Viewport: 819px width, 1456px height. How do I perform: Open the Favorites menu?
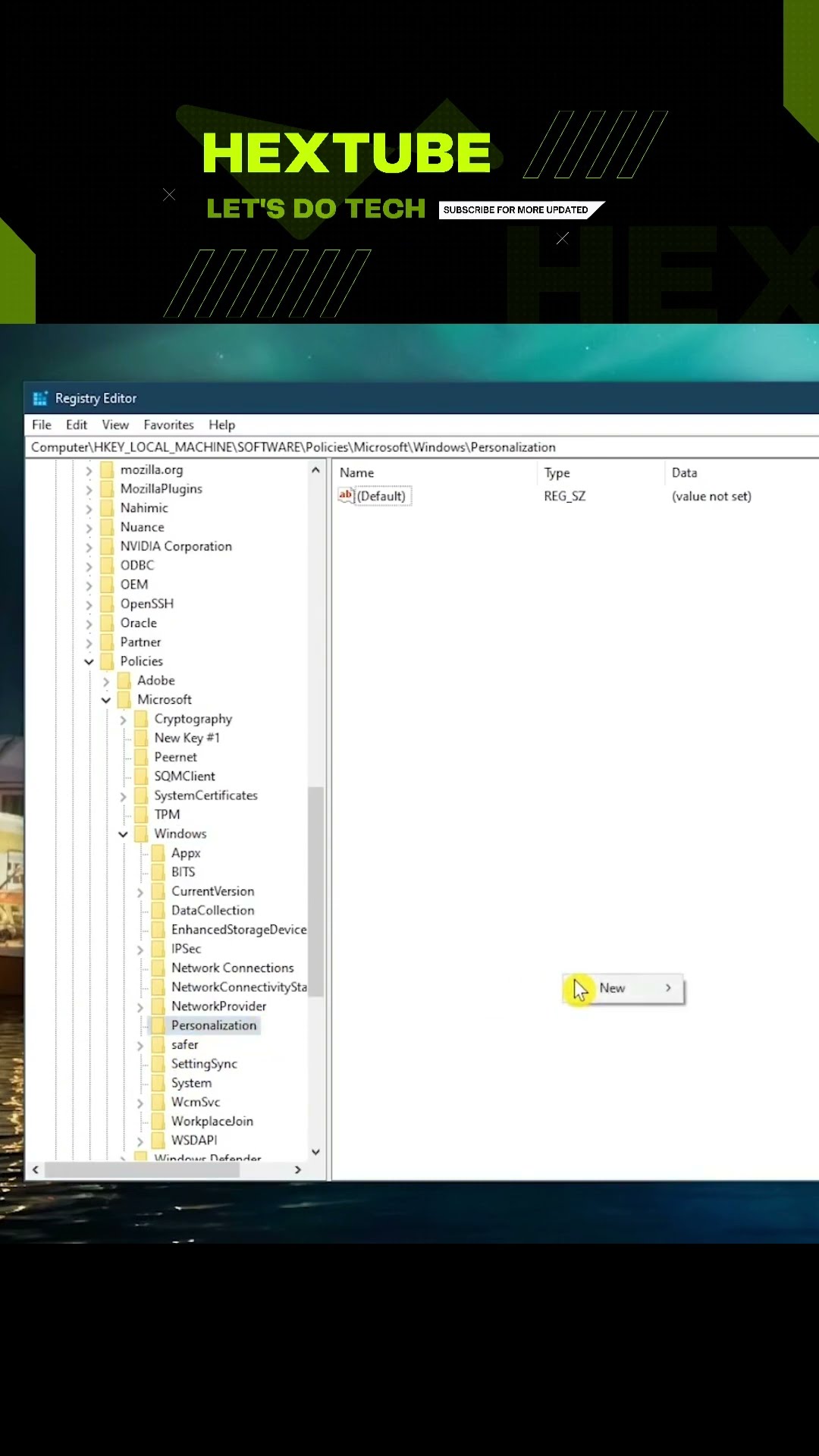pos(168,425)
